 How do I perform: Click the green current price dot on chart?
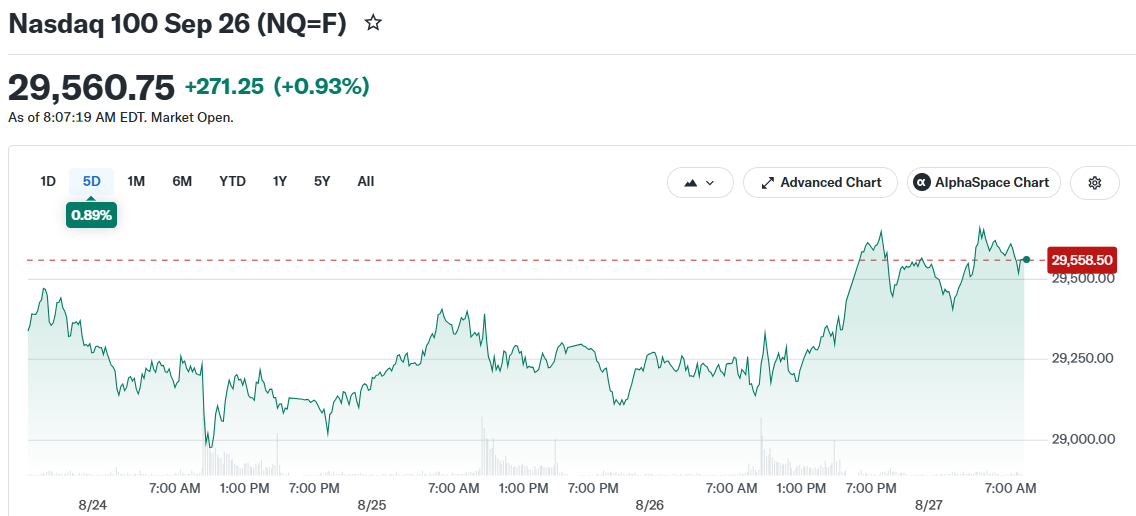click(1026, 259)
